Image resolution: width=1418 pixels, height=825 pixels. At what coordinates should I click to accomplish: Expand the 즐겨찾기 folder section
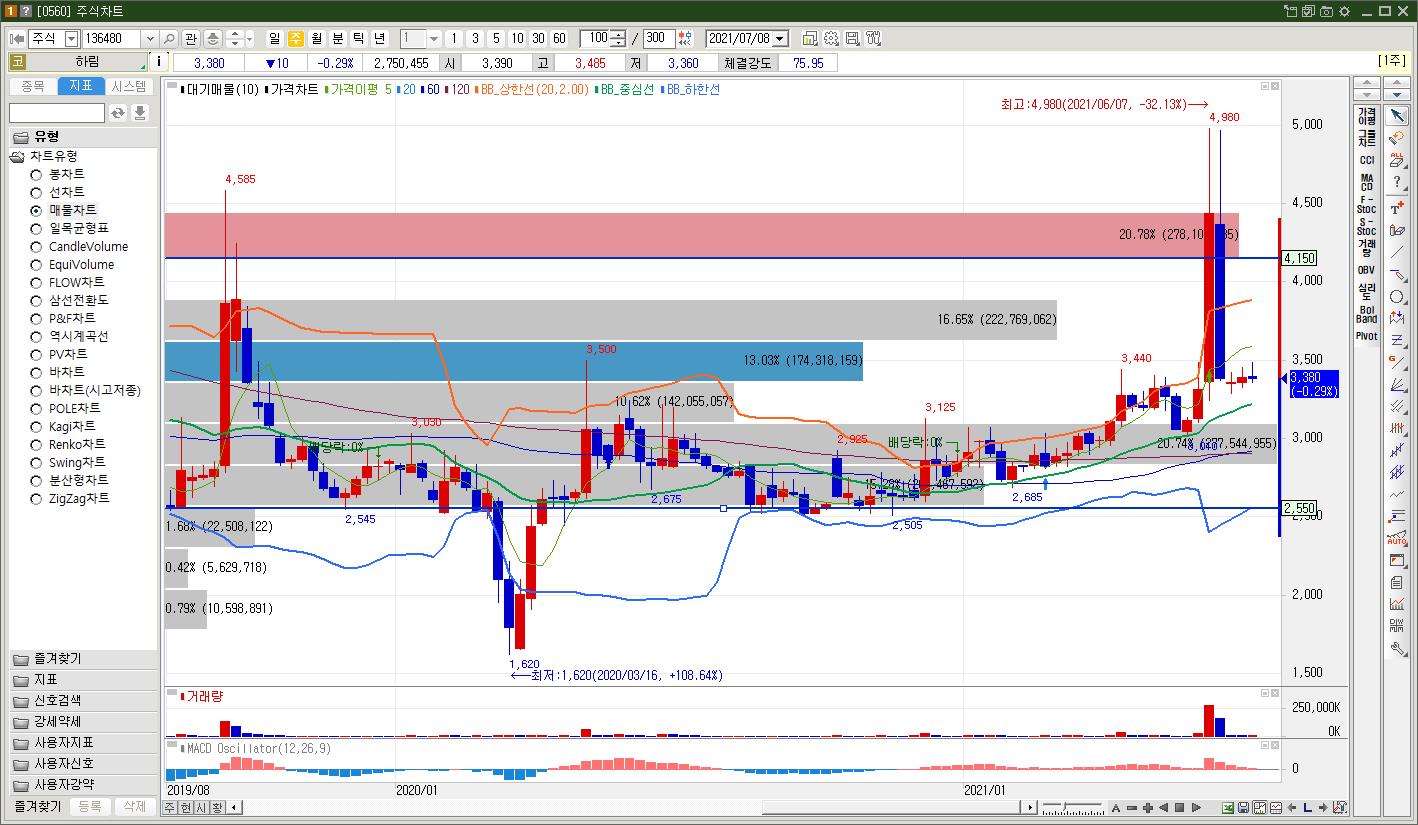coord(84,659)
